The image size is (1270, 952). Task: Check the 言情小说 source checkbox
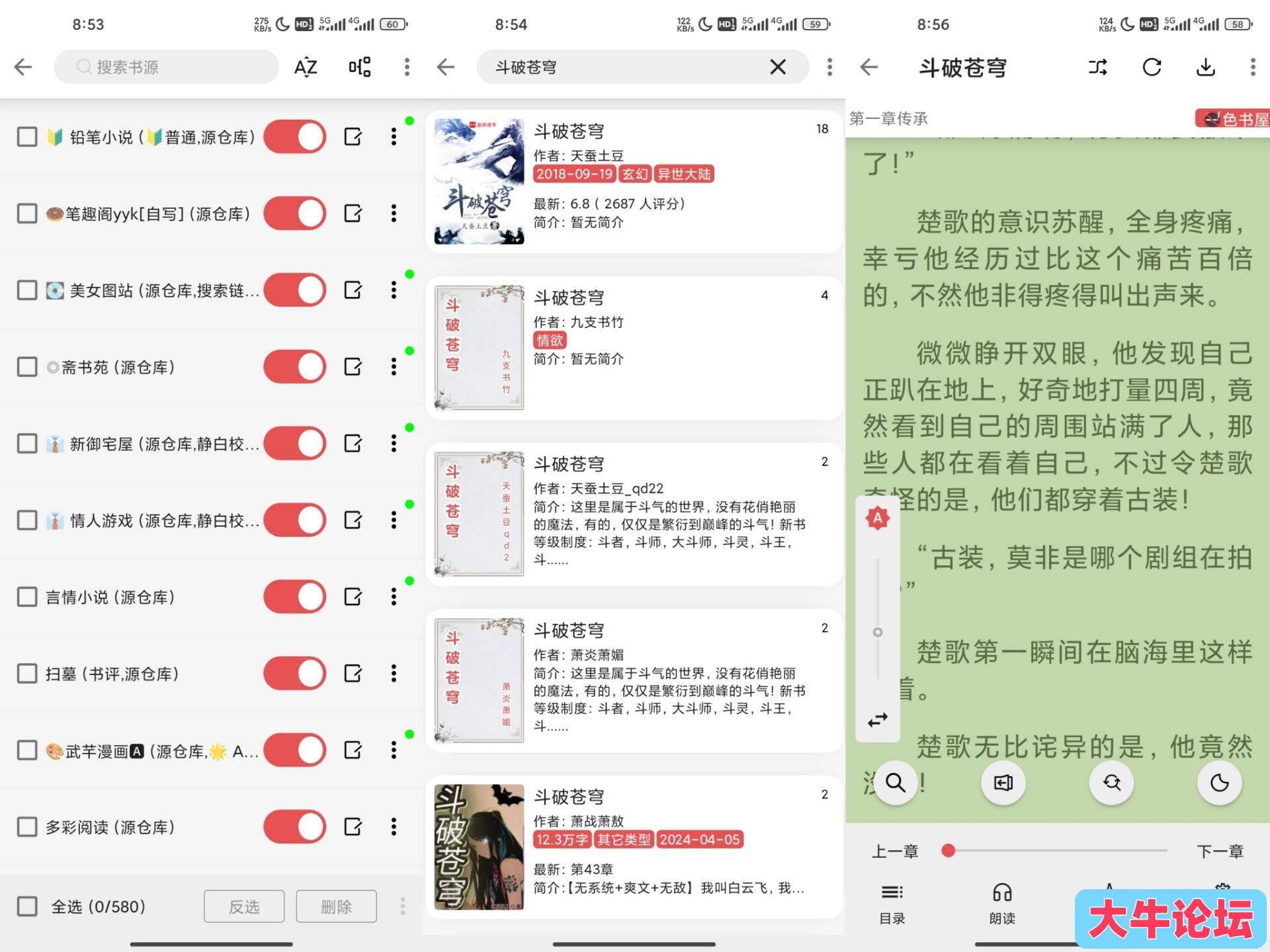click(27, 597)
